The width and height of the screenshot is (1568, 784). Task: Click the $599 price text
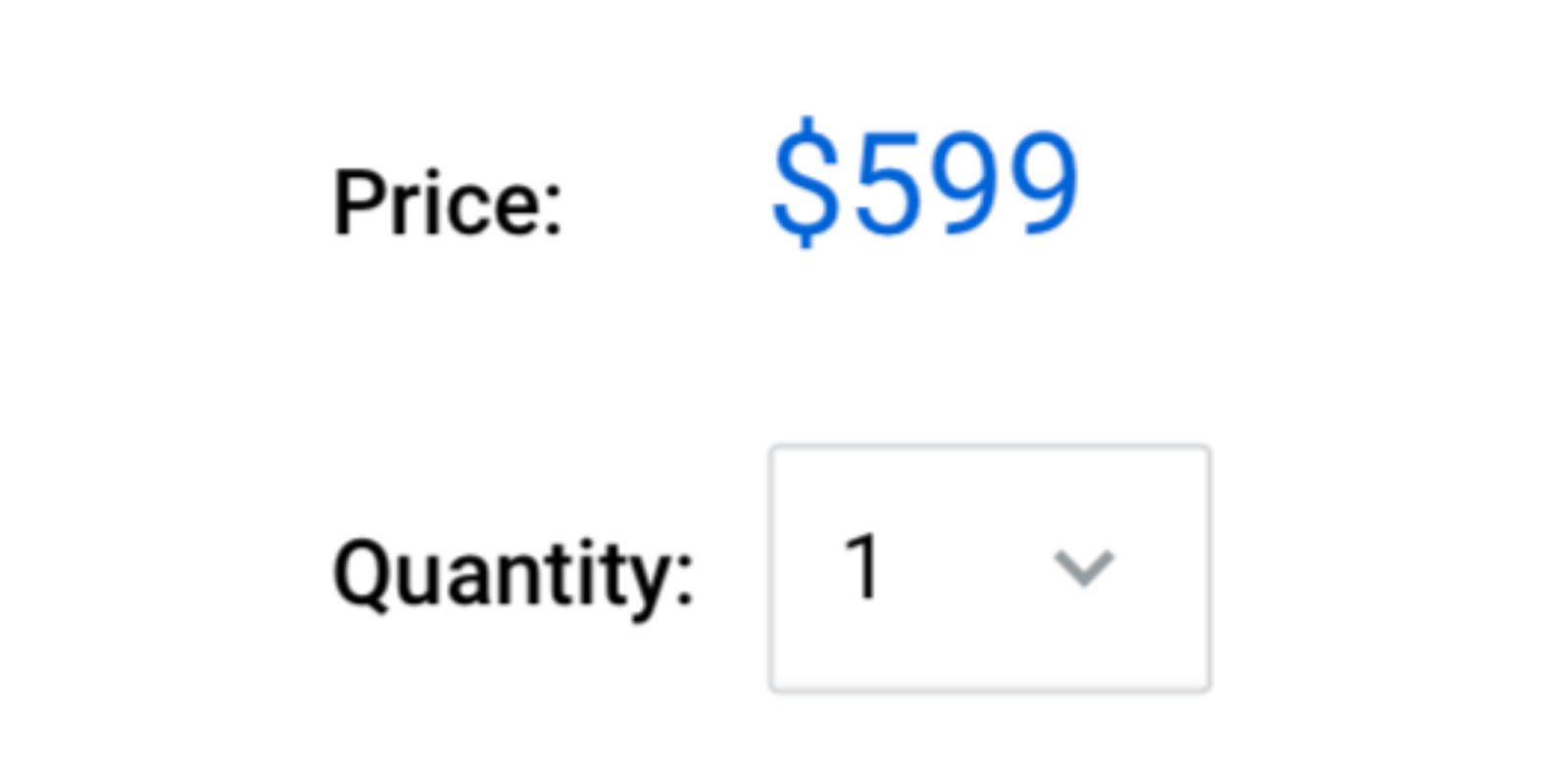coord(925,184)
